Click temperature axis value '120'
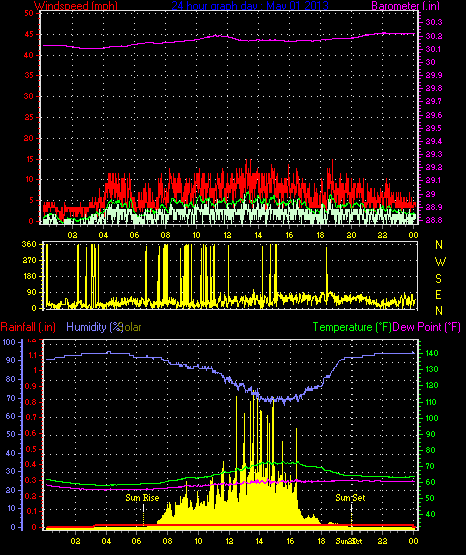Screen dimensions: 466x555 coord(432,385)
